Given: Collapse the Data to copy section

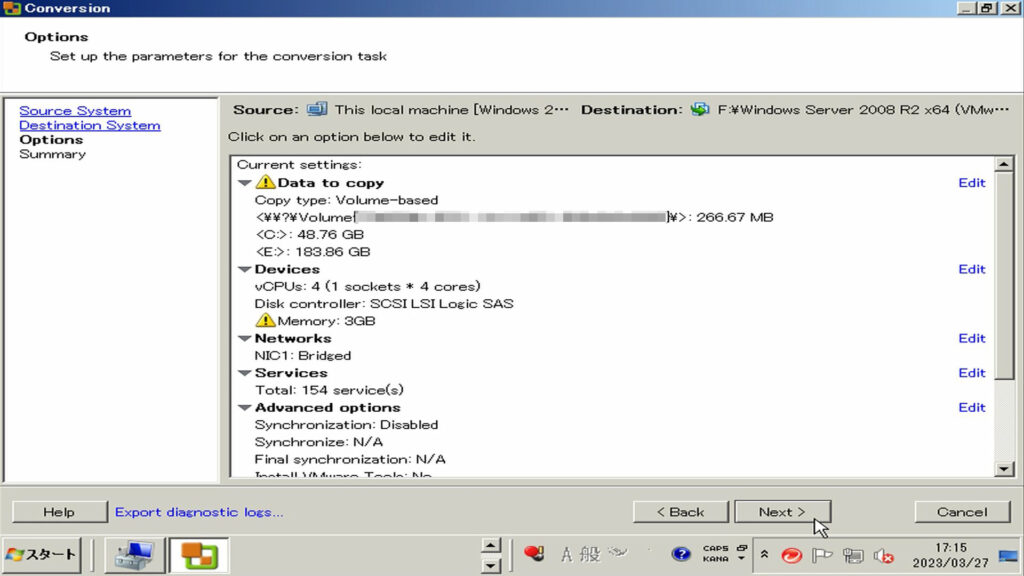Looking at the screenshot, I should point(244,183).
